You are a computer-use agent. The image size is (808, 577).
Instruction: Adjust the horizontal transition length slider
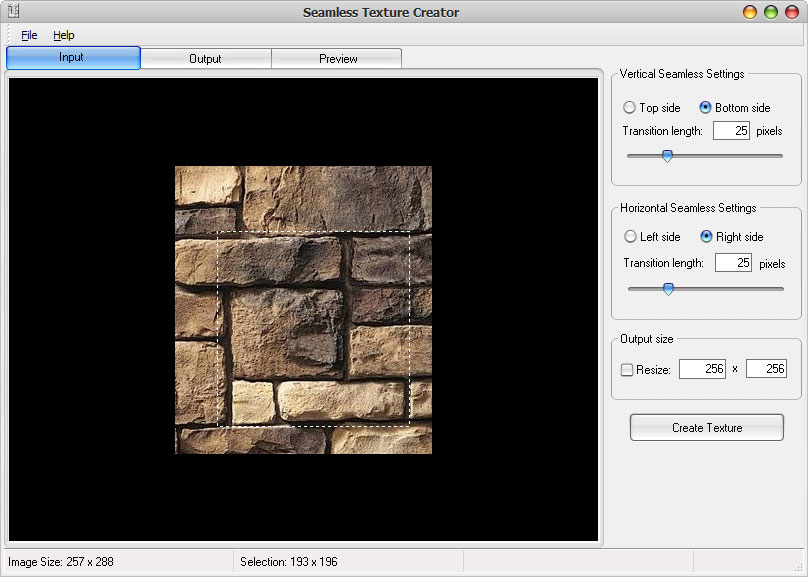667,288
